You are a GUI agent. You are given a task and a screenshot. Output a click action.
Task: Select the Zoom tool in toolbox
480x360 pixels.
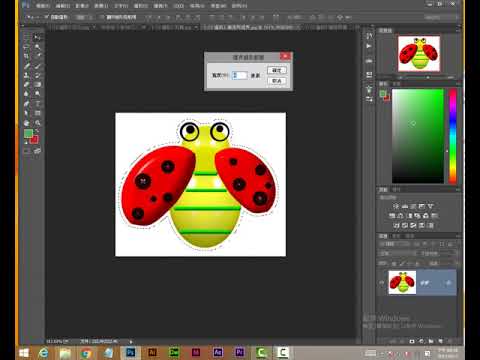(x=37, y=123)
